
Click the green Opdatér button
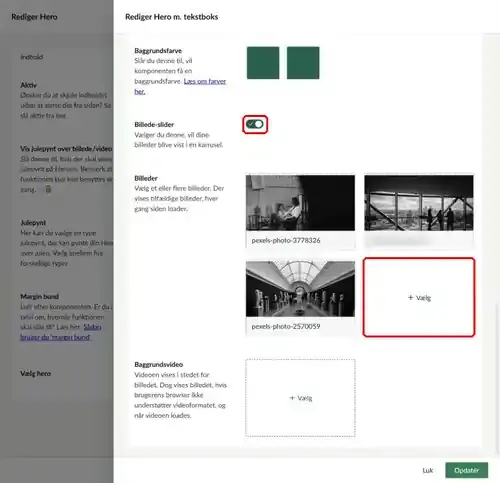[466, 470]
